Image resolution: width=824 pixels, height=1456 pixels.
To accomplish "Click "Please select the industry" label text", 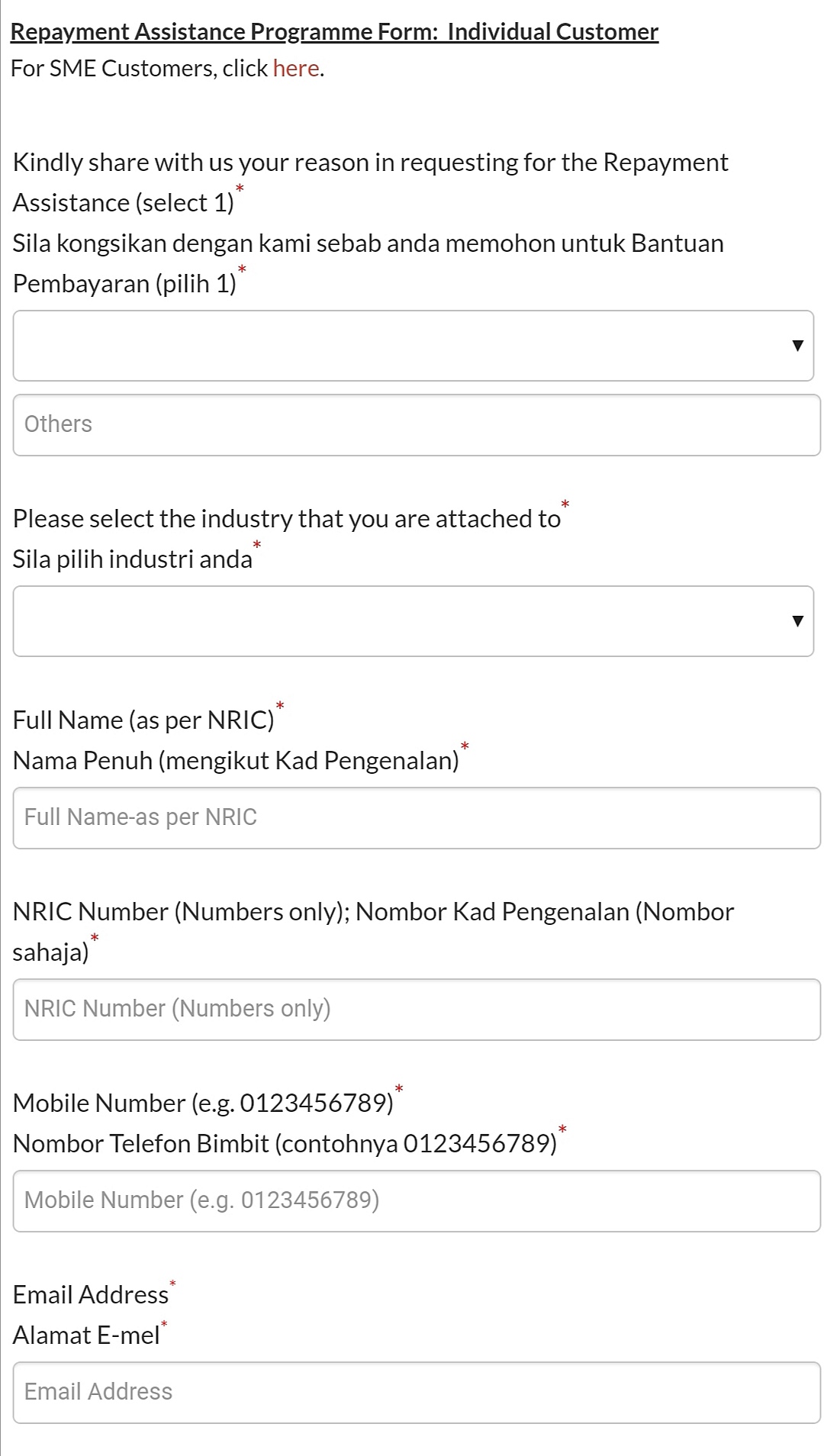I will tap(286, 519).
